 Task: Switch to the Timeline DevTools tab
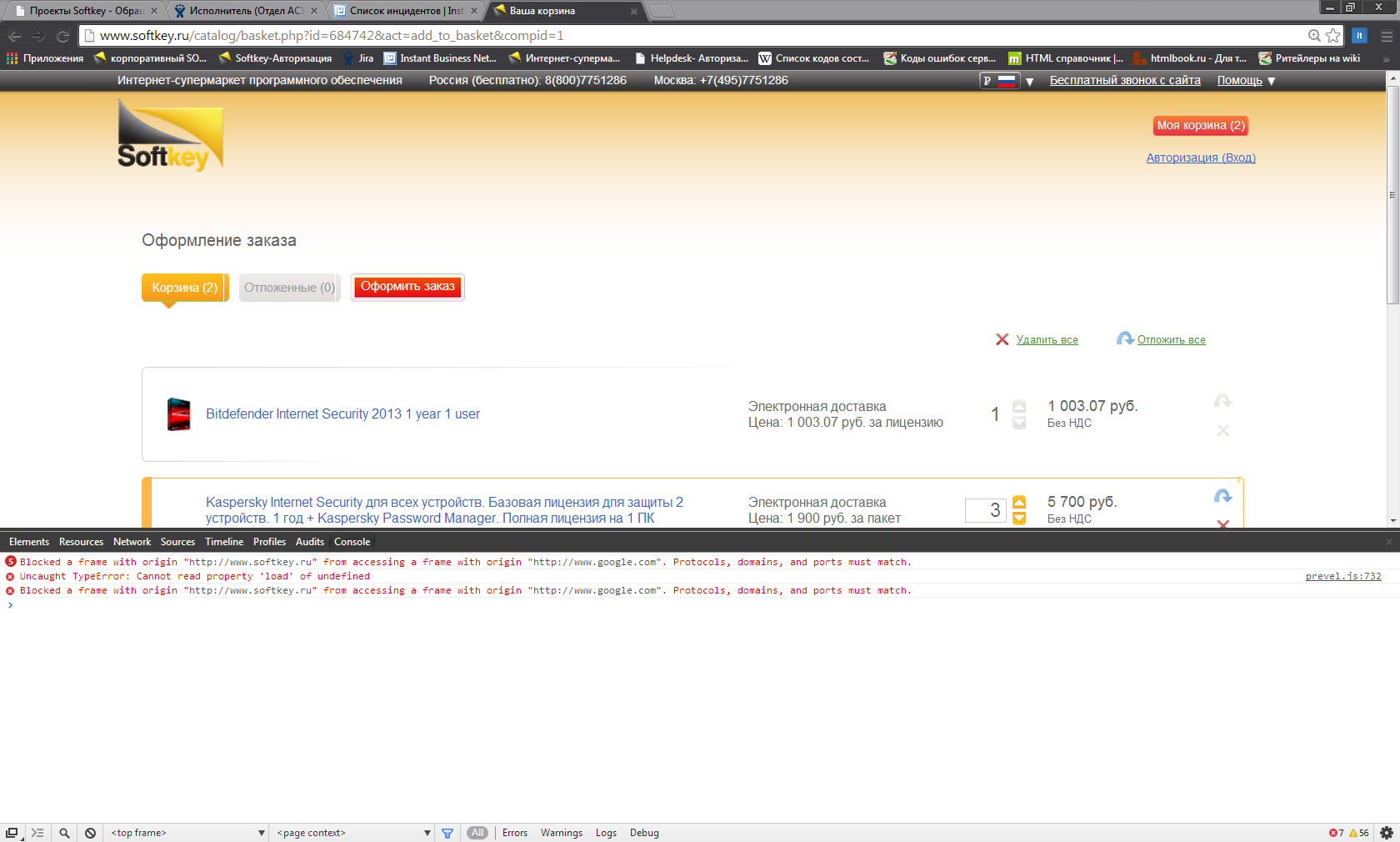coord(224,542)
